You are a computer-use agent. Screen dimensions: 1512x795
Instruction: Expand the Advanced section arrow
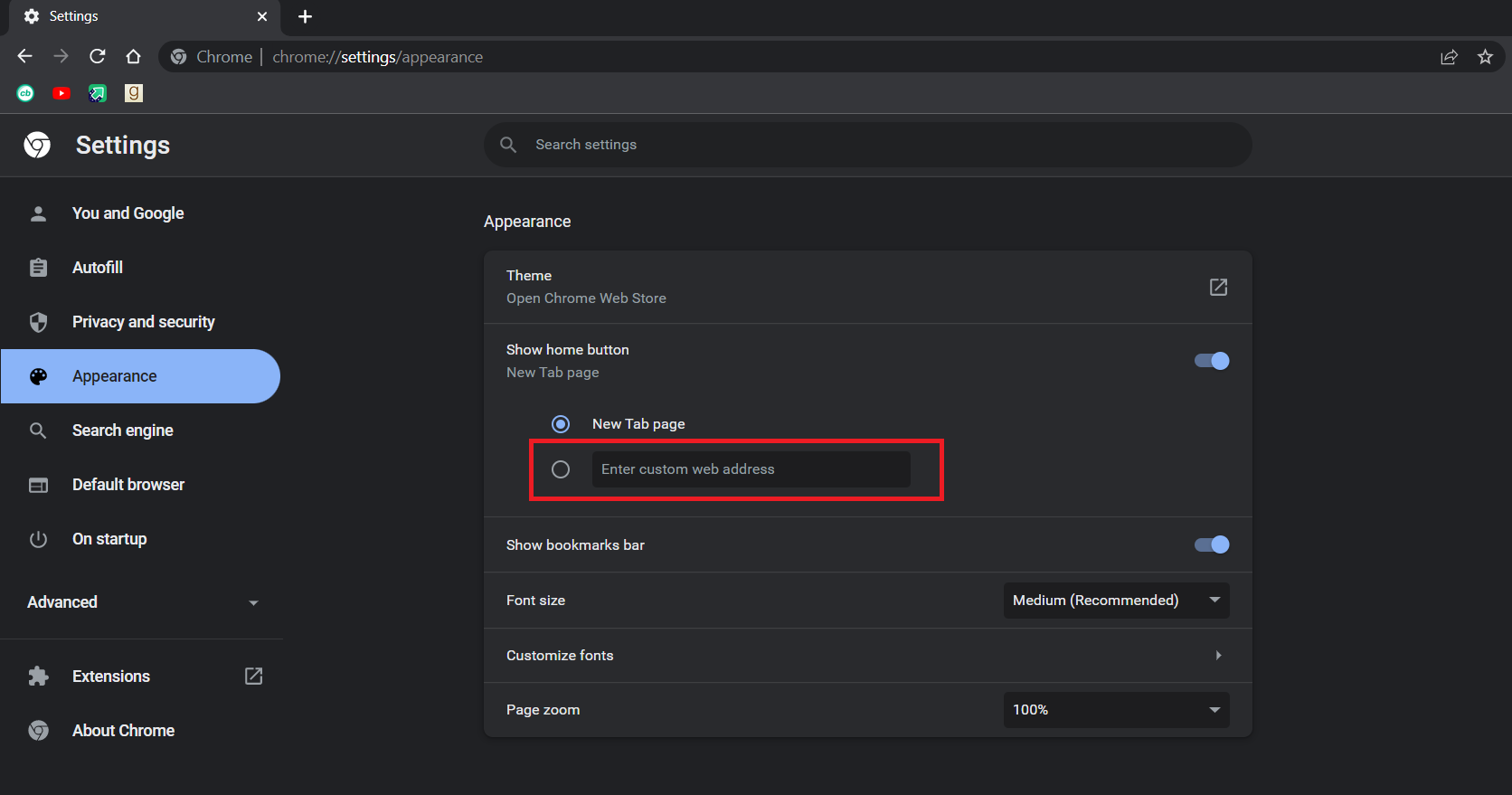253,602
